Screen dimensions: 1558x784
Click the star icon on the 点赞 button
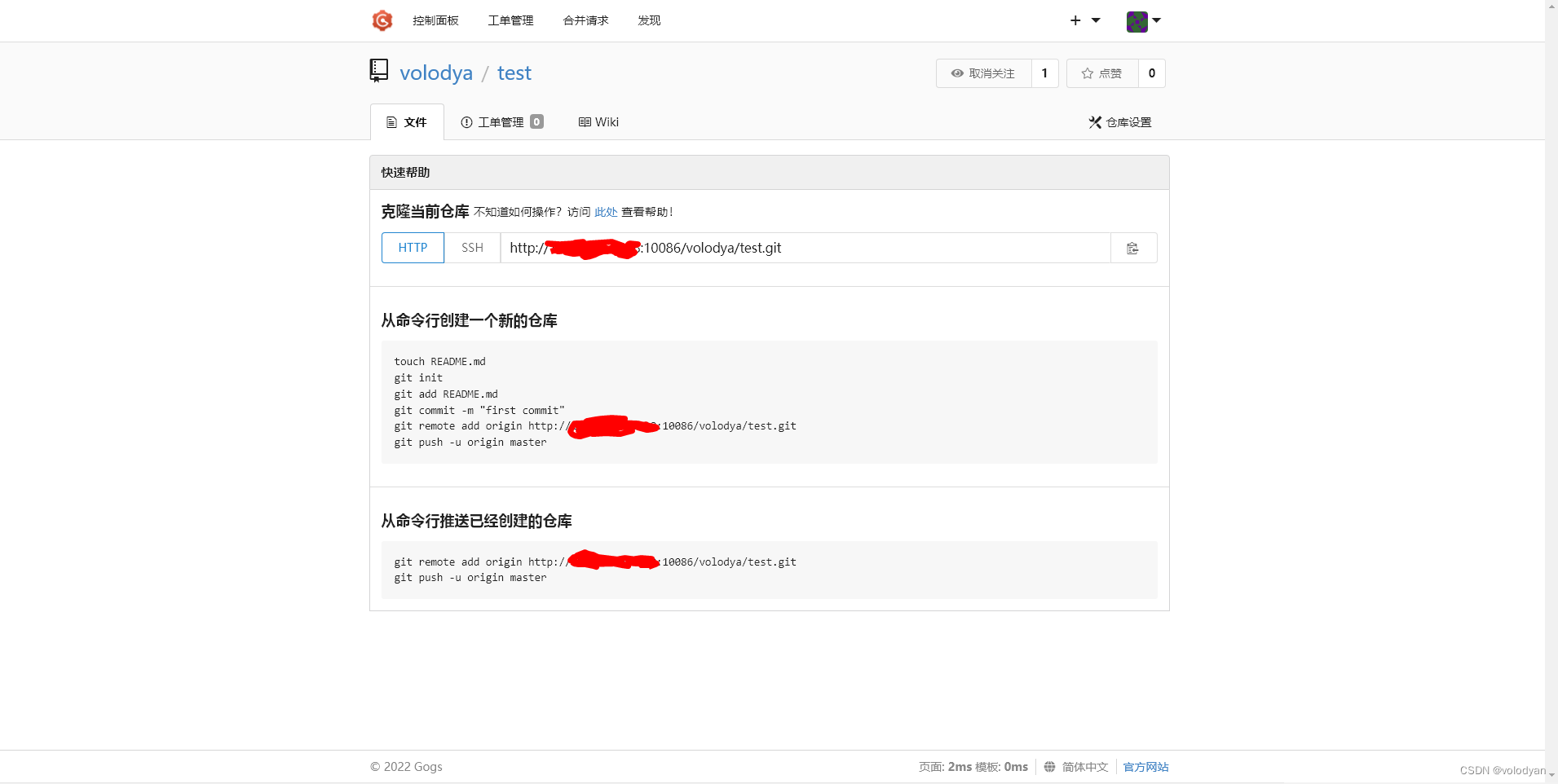coord(1088,73)
